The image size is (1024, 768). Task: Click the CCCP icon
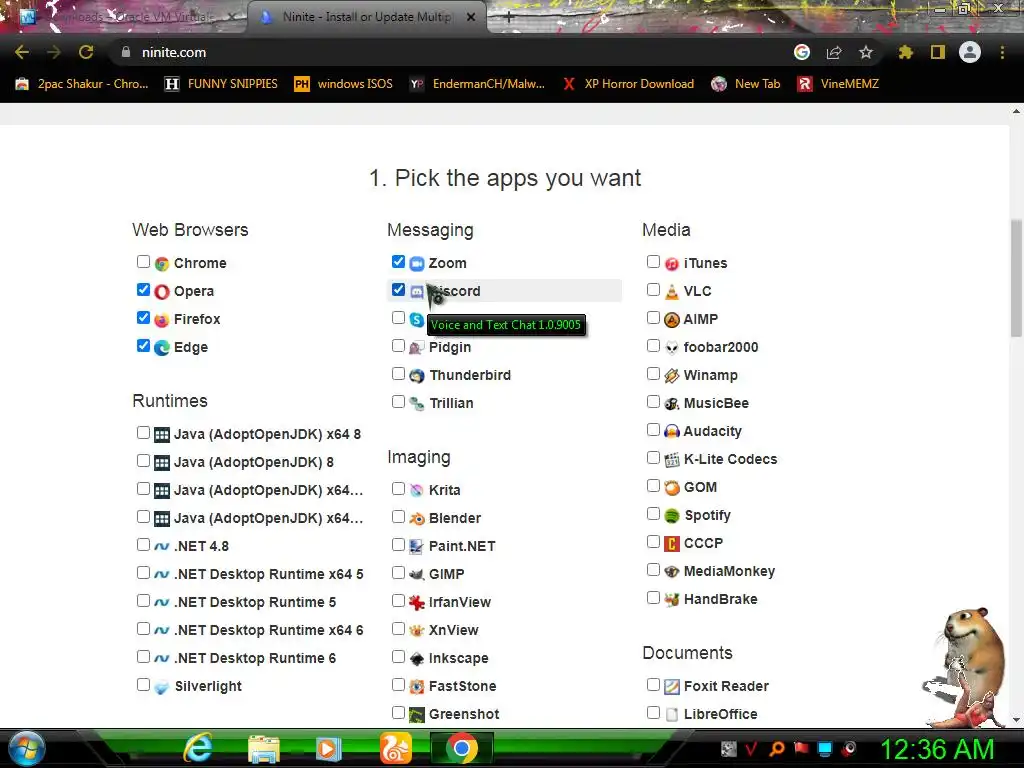point(672,543)
